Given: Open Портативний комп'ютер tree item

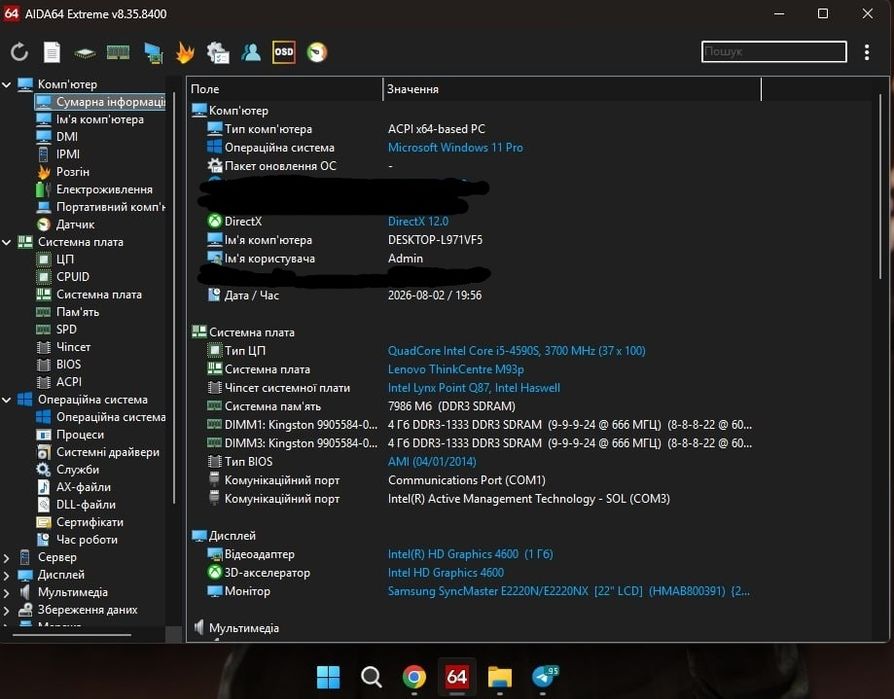Looking at the screenshot, I should [x=100, y=207].
